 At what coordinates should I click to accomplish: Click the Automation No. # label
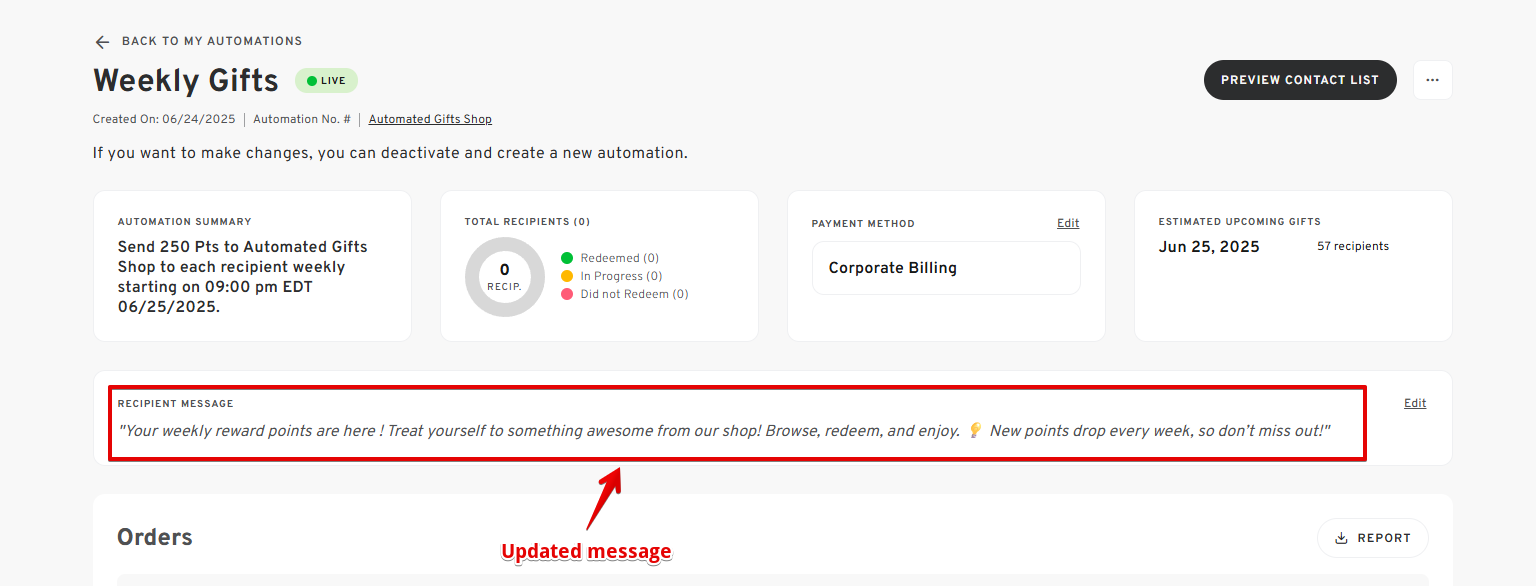tap(302, 119)
